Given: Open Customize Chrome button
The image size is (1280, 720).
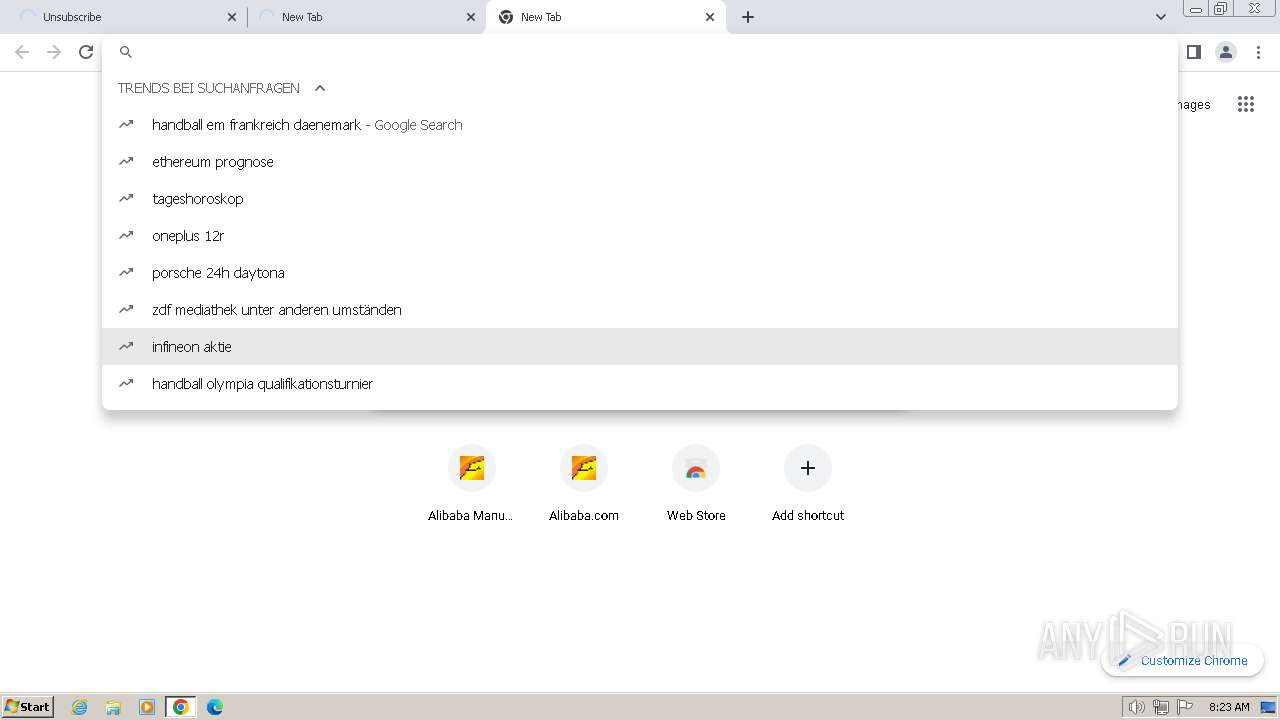Looking at the screenshot, I should click(x=1183, y=660).
